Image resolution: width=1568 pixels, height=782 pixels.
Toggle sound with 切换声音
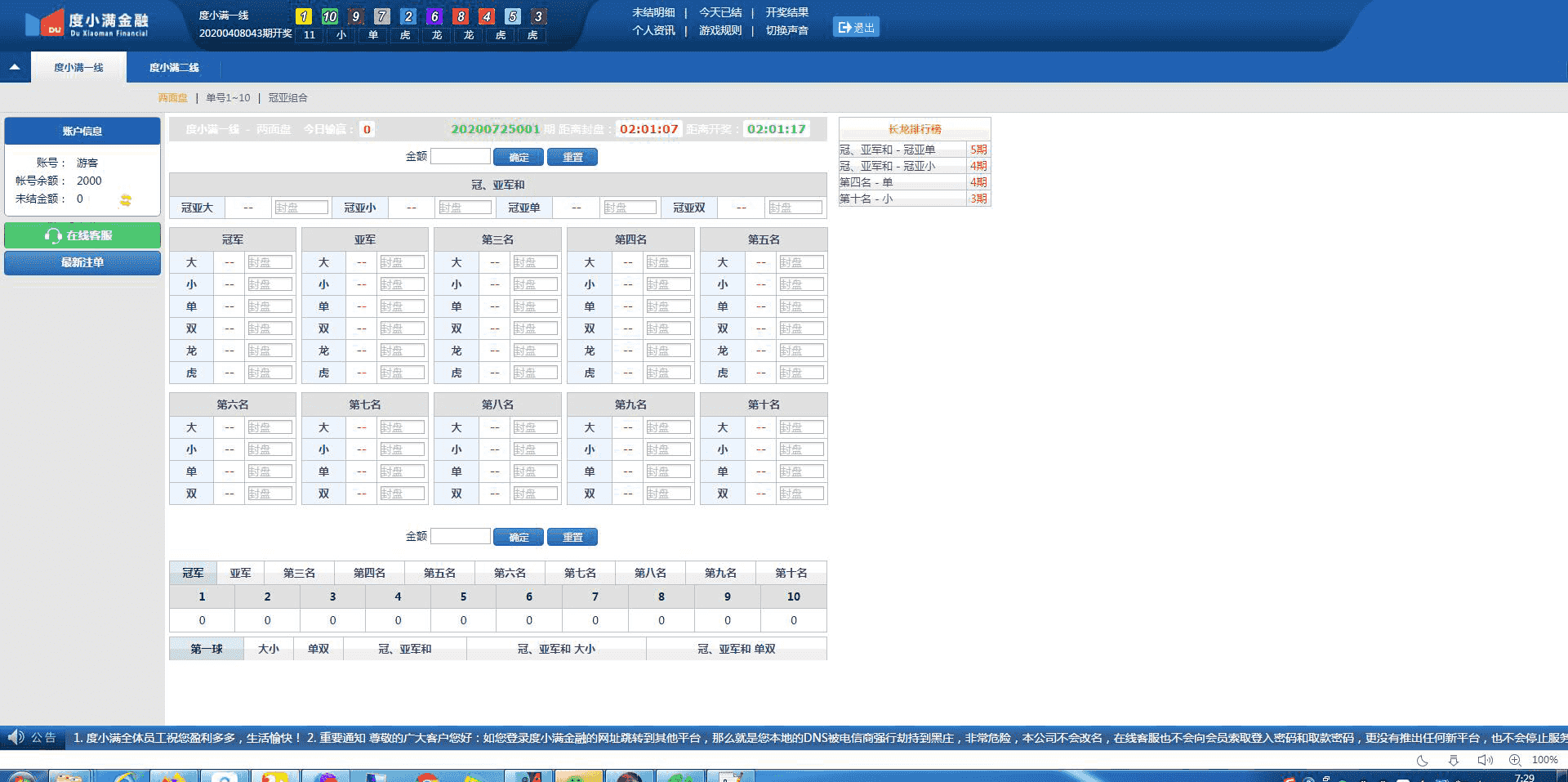(x=786, y=30)
